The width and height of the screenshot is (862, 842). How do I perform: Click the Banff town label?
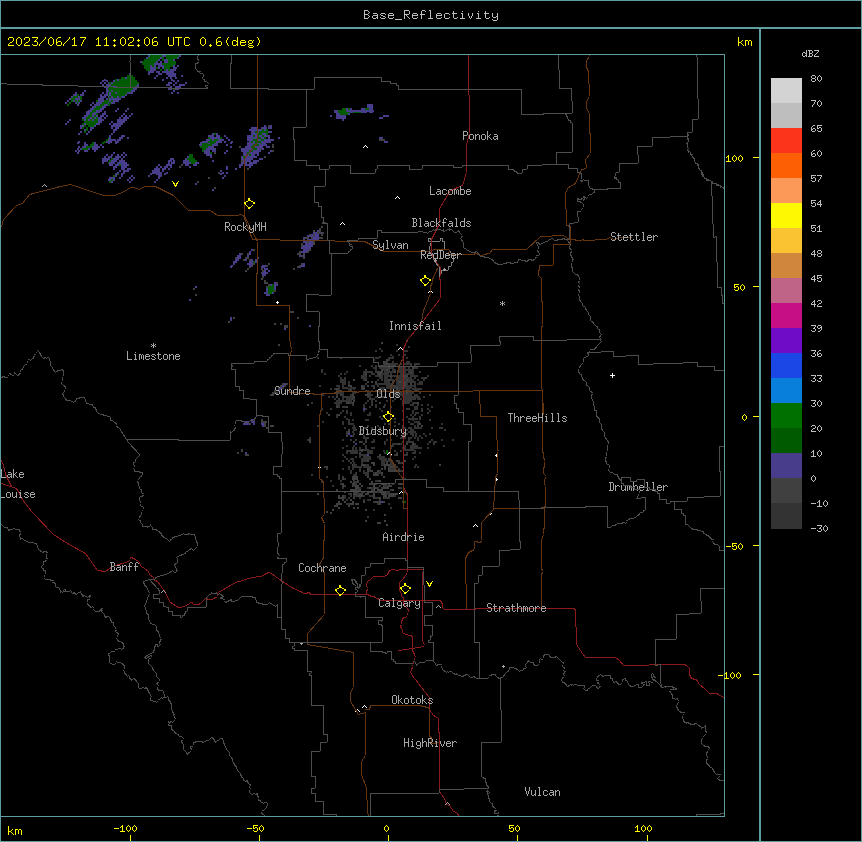pos(124,567)
